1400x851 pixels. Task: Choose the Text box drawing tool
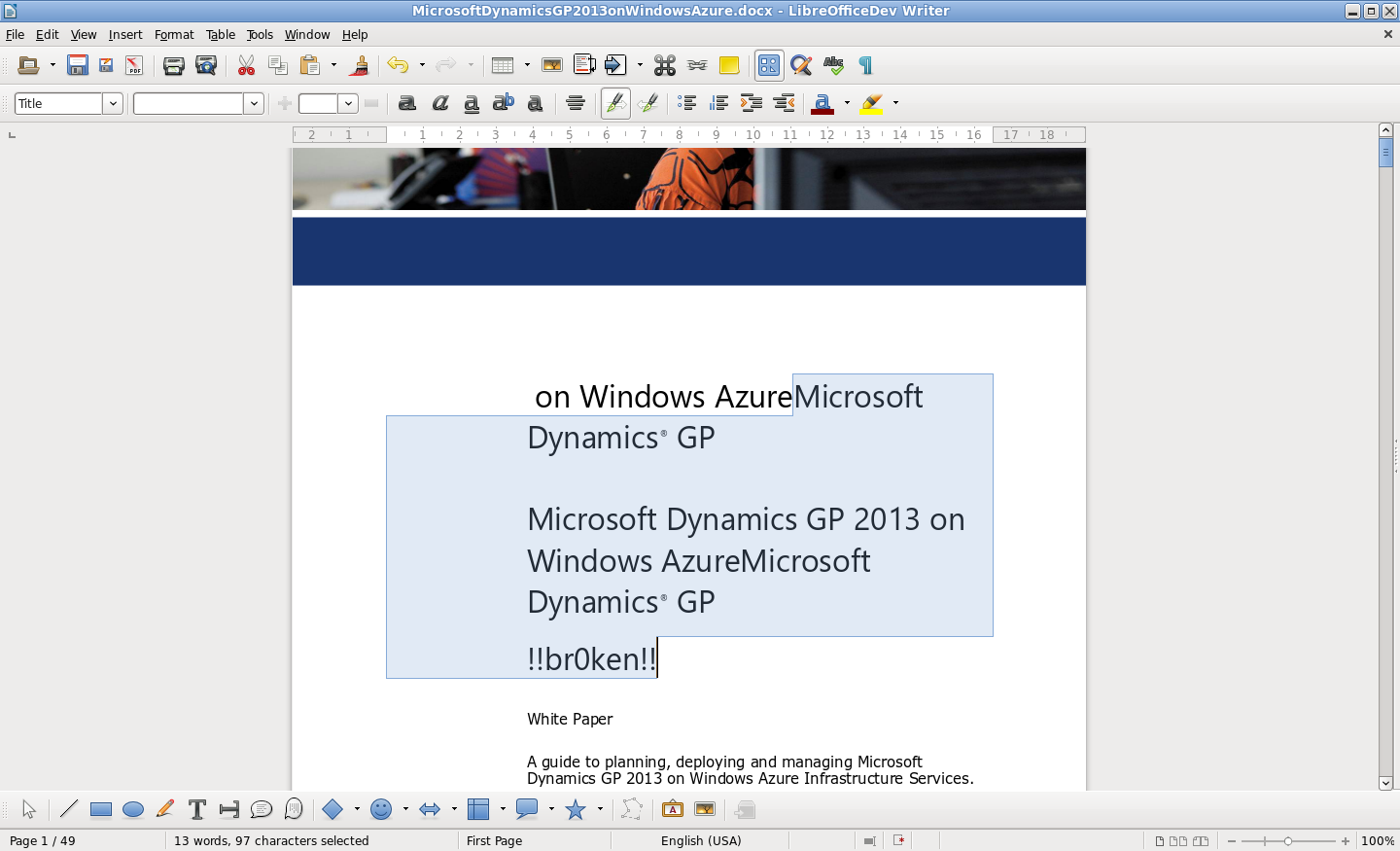point(197,809)
